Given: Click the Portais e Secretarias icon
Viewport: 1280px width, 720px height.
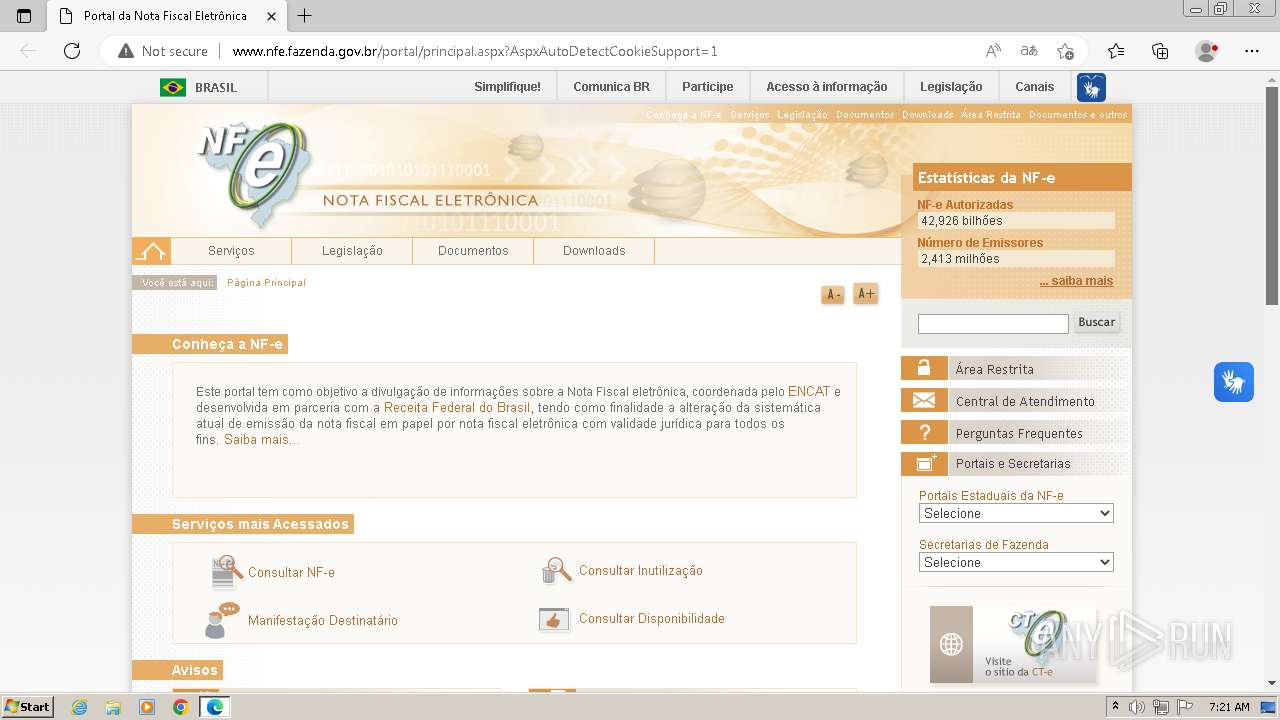Looking at the screenshot, I should 924,463.
